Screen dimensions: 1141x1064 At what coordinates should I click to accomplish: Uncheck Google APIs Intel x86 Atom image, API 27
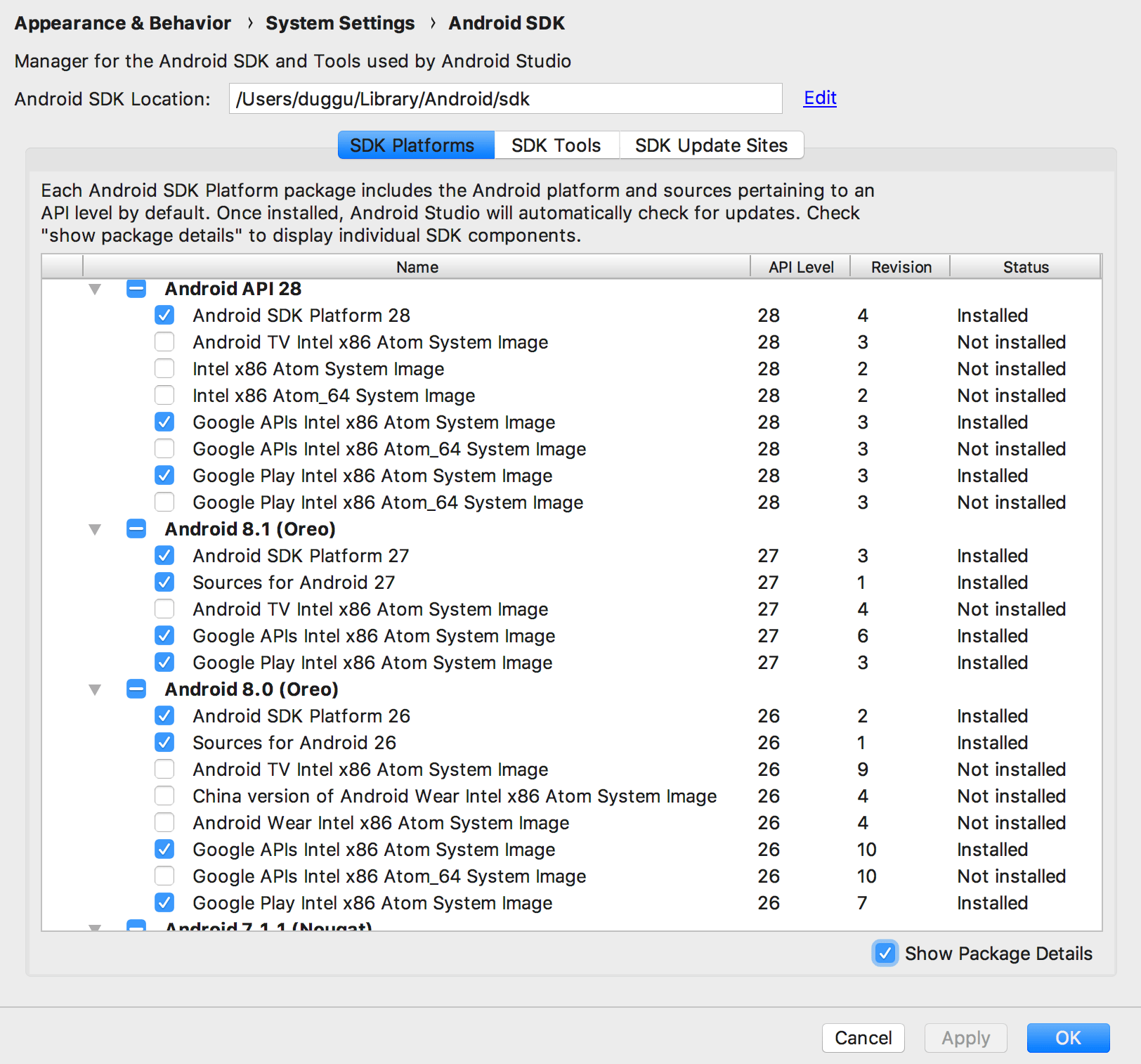(x=164, y=636)
